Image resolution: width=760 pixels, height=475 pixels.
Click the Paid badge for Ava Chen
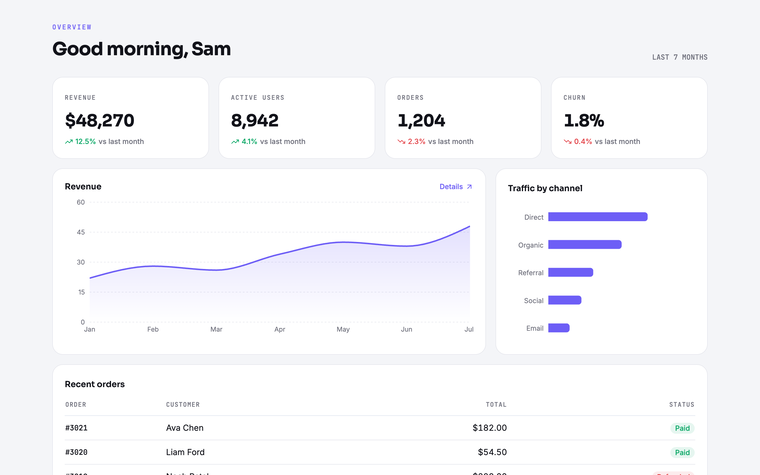[x=682, y=428]
